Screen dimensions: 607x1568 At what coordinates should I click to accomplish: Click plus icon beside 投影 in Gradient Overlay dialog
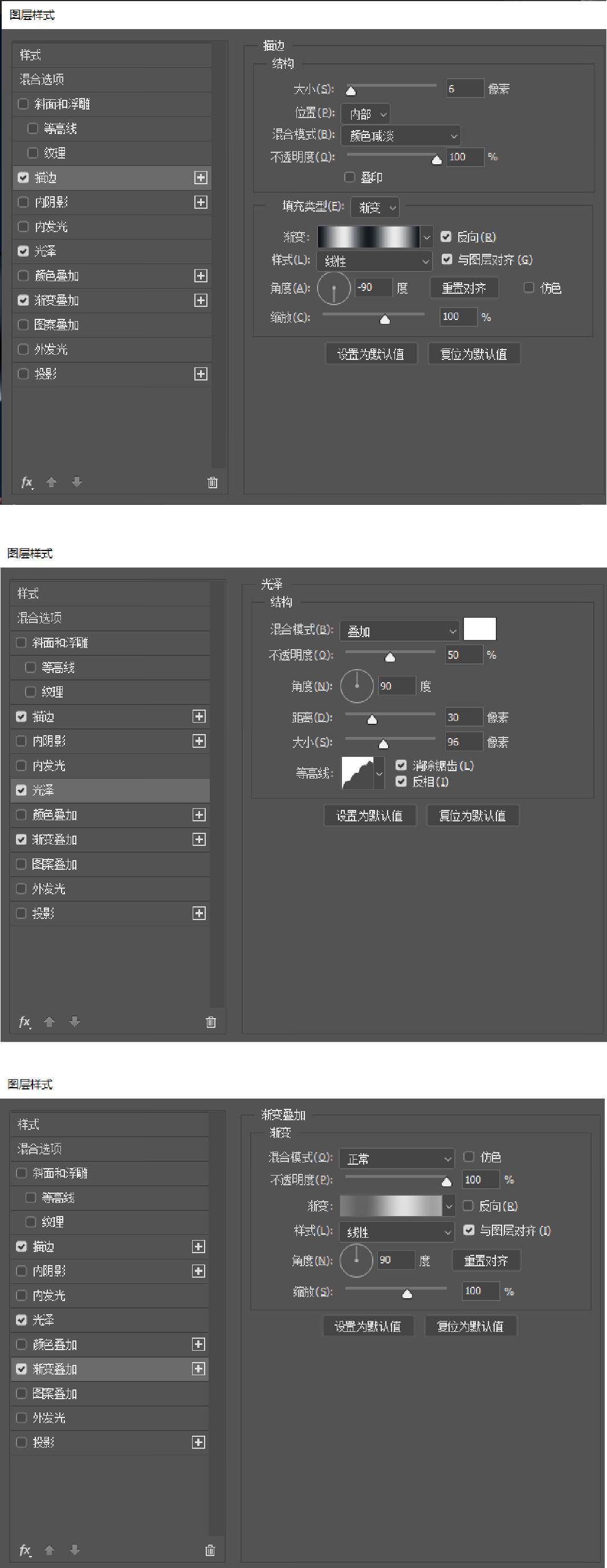coord(198,1442)
